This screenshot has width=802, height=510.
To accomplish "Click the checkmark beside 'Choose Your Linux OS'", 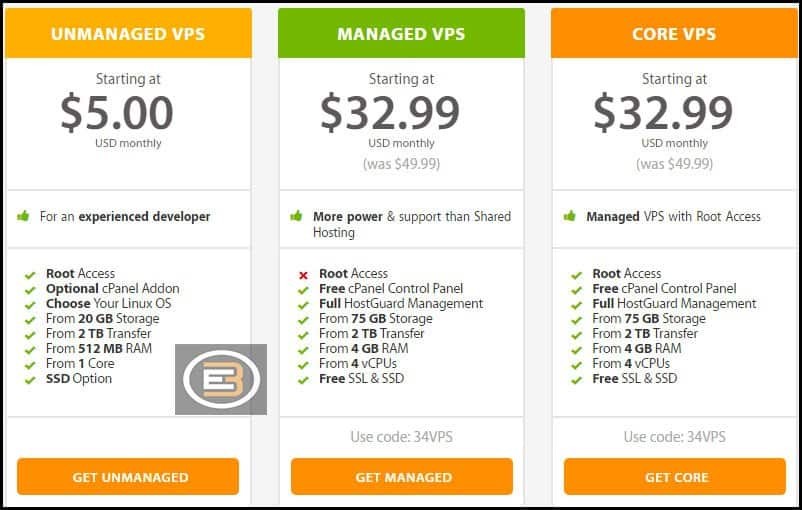I will [x=30, y=305].
